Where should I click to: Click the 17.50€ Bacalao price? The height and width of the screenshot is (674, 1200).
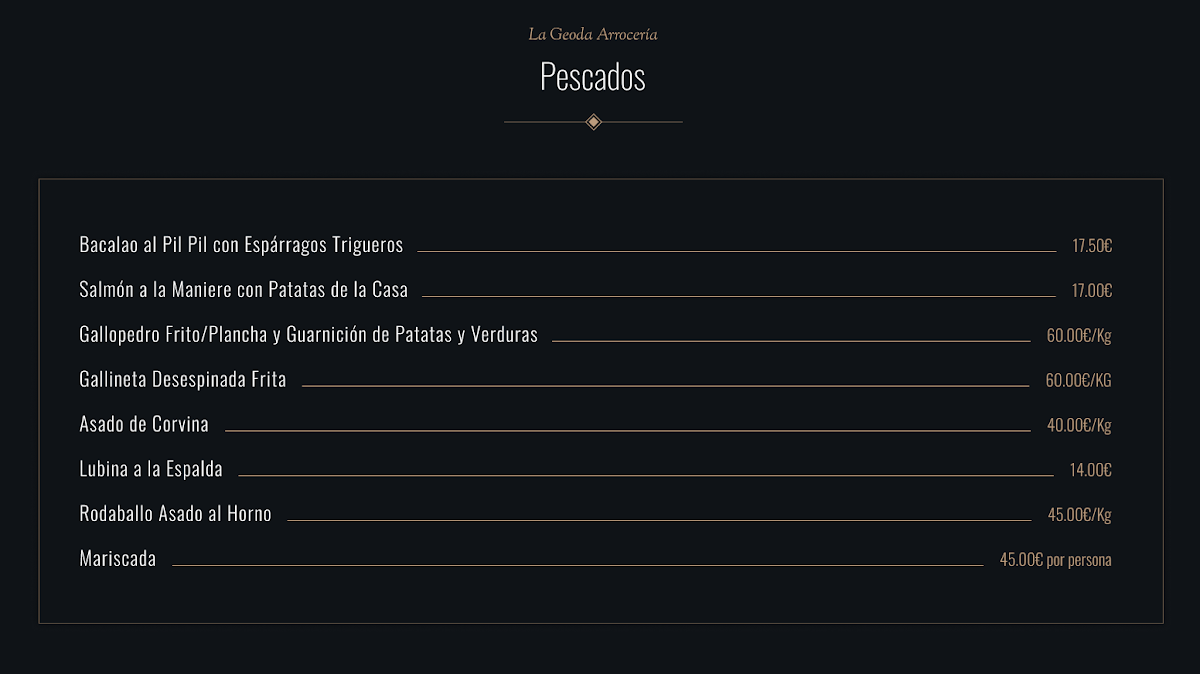pyautogui.click(x=1092, y=246)
